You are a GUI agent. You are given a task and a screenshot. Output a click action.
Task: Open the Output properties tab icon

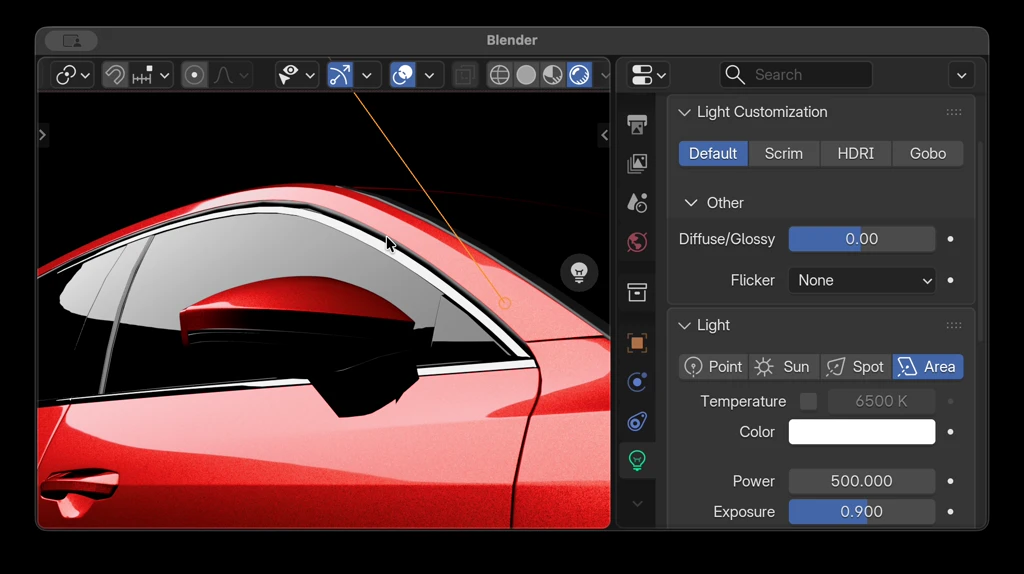point(637,124)
